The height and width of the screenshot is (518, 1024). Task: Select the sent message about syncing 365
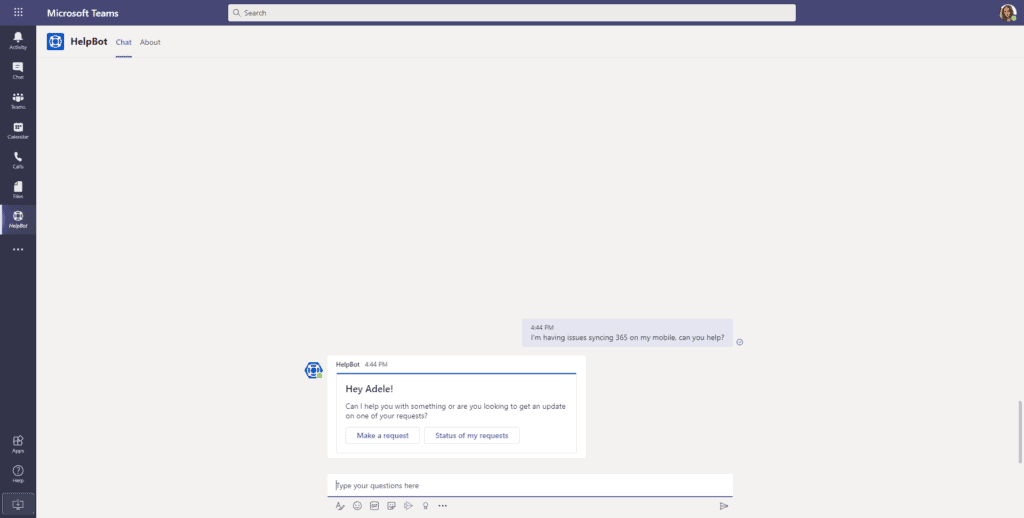pos(627,333)
